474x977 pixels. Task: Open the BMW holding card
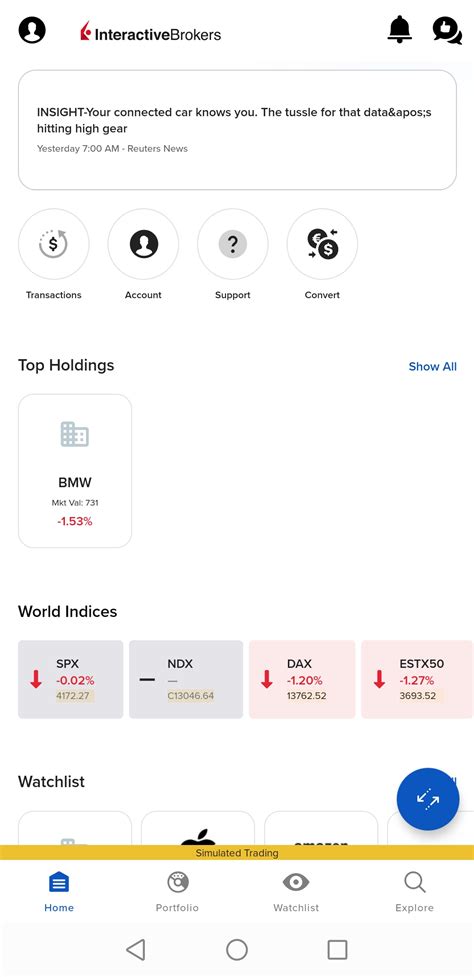click(x=75, y=471)
